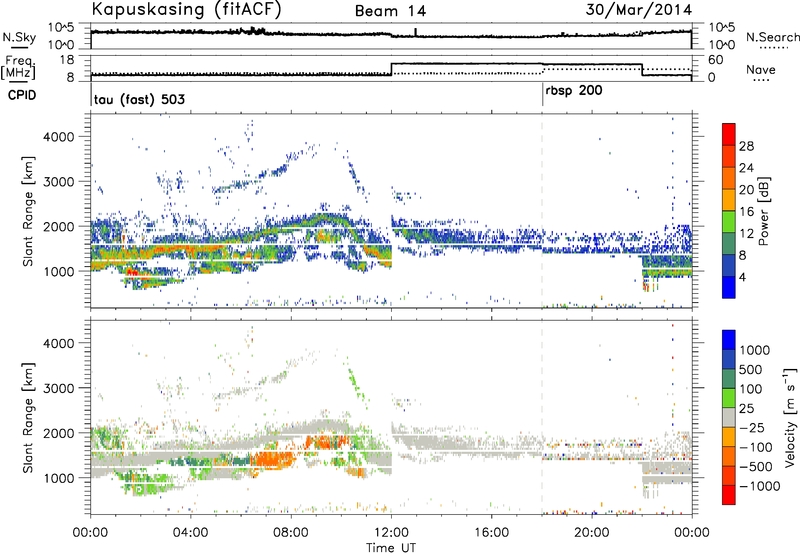Click the 08:00 time axis label
The width and height of the screenshot is (800, 554).
click(290, 533)
